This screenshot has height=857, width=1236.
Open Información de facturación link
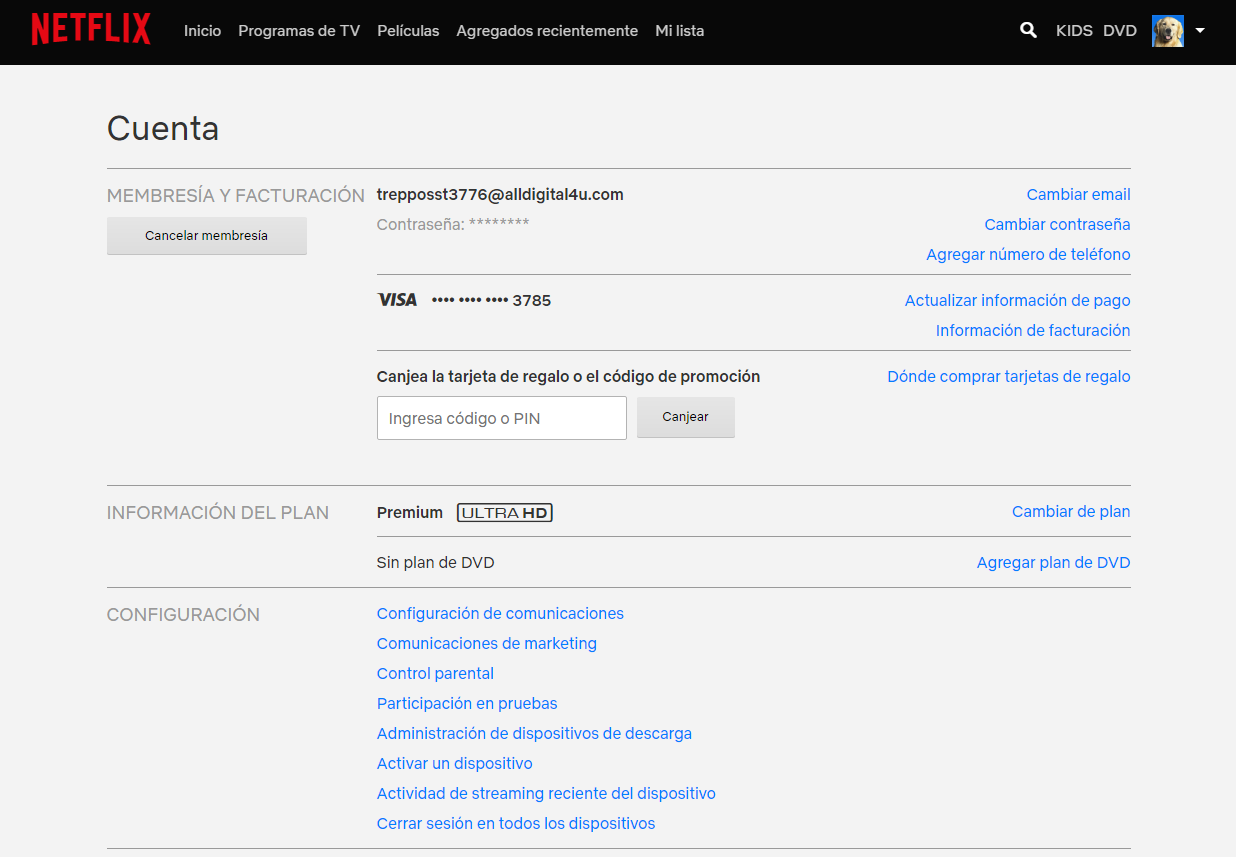click(1033, 331)
